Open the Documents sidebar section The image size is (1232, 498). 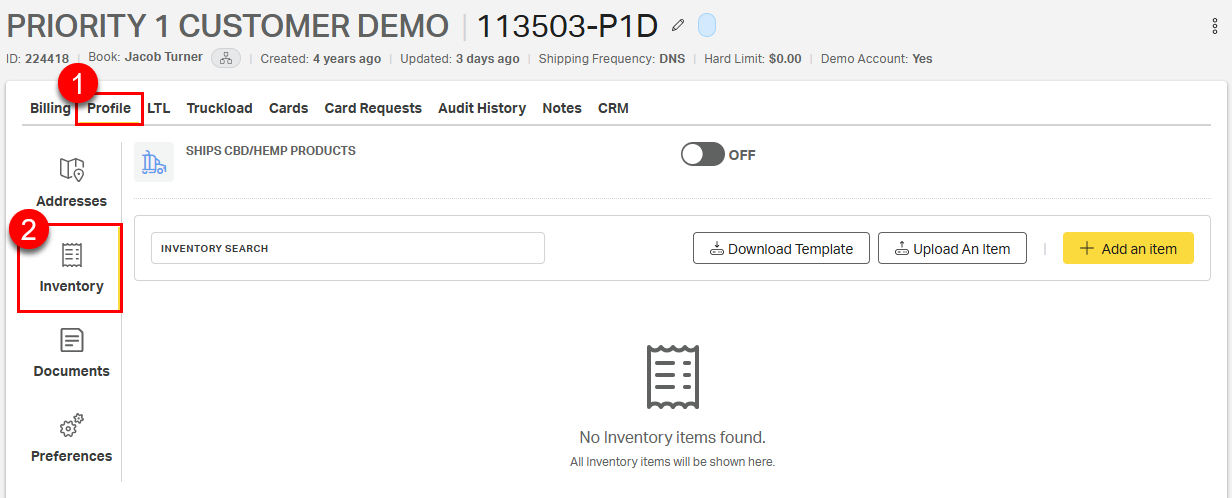pyautogui.click(x=71, y=353)
